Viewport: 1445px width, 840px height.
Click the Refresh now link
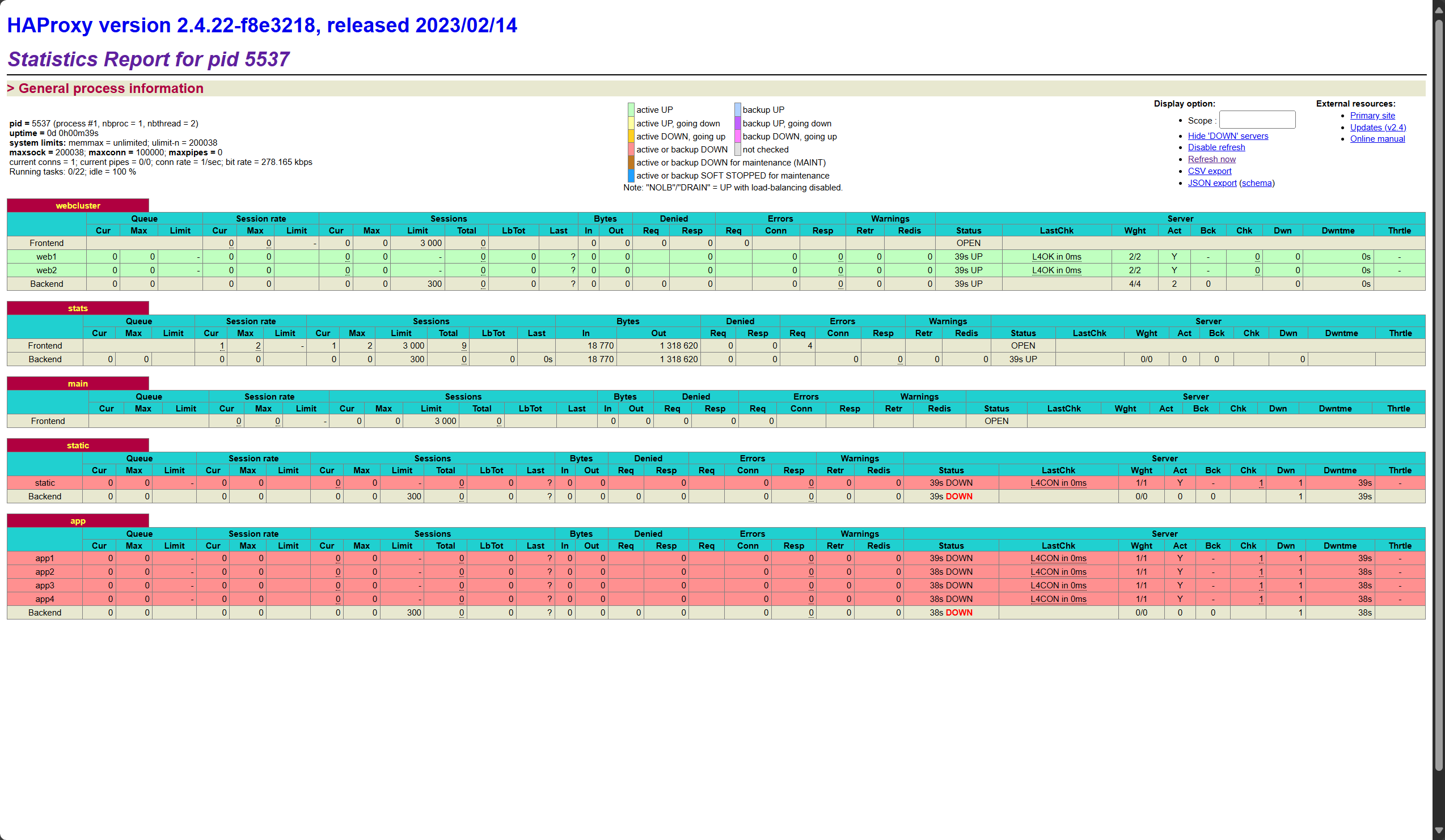pyautogui.click(x=1211, y=159)
